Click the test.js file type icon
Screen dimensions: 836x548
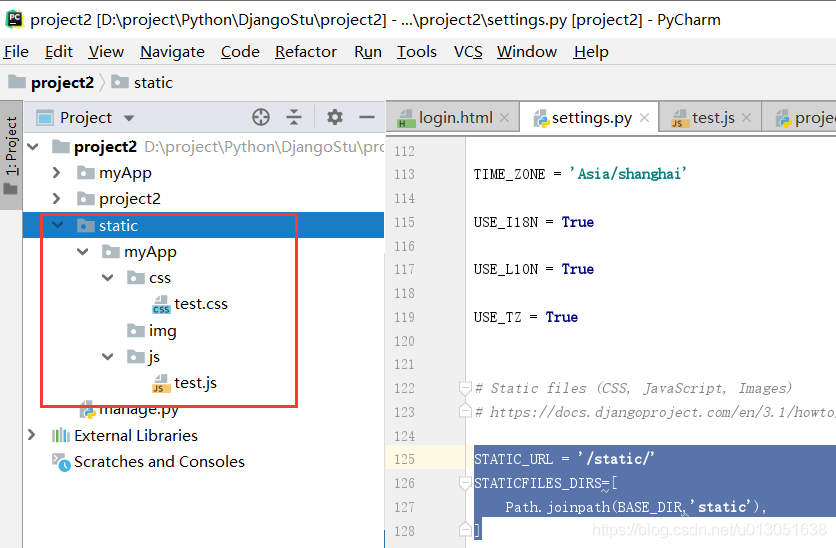tap(161, 384)
